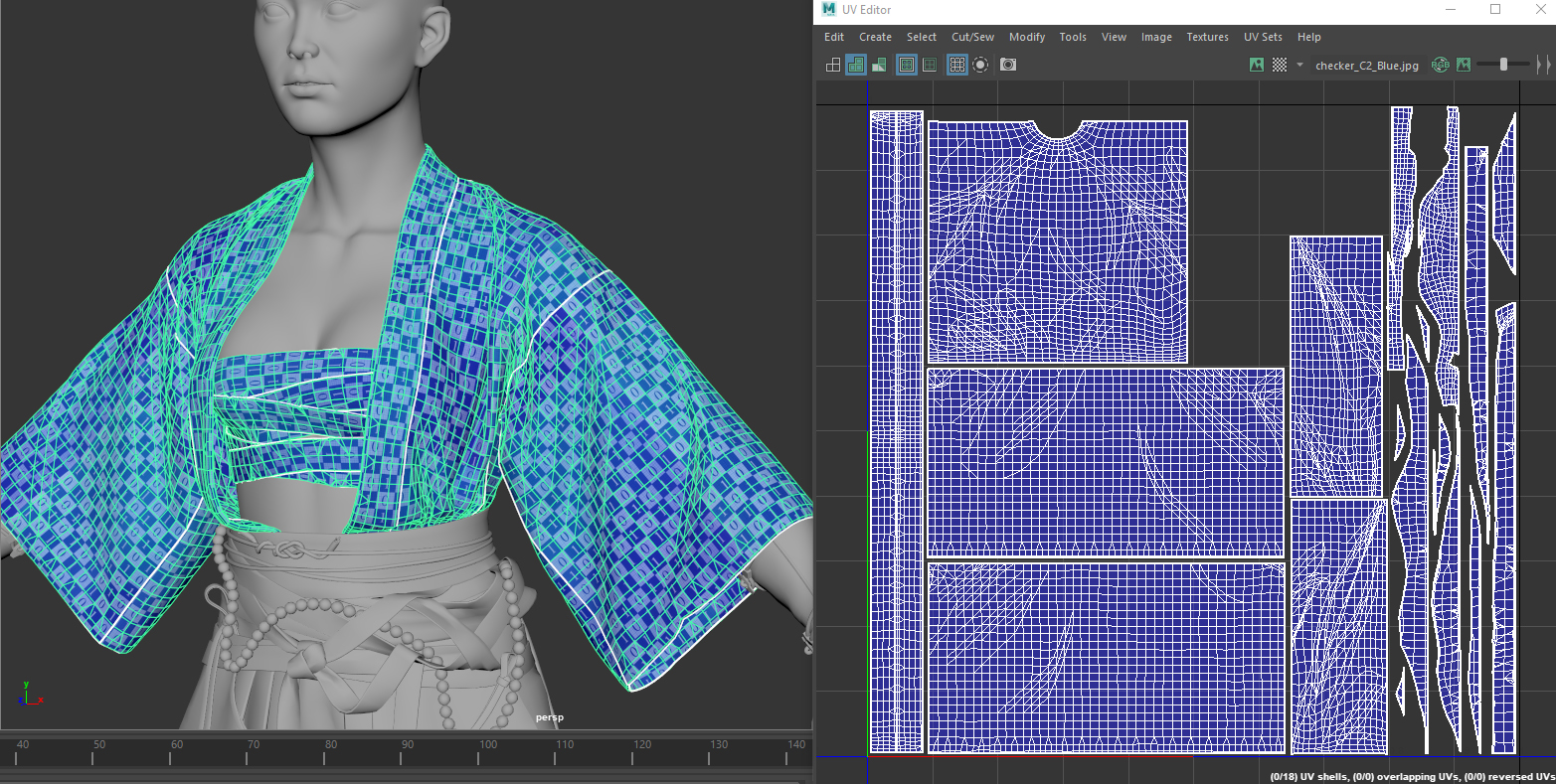Click the wireframe shell display icon
1556x784 pixels.
pos(833,65)
